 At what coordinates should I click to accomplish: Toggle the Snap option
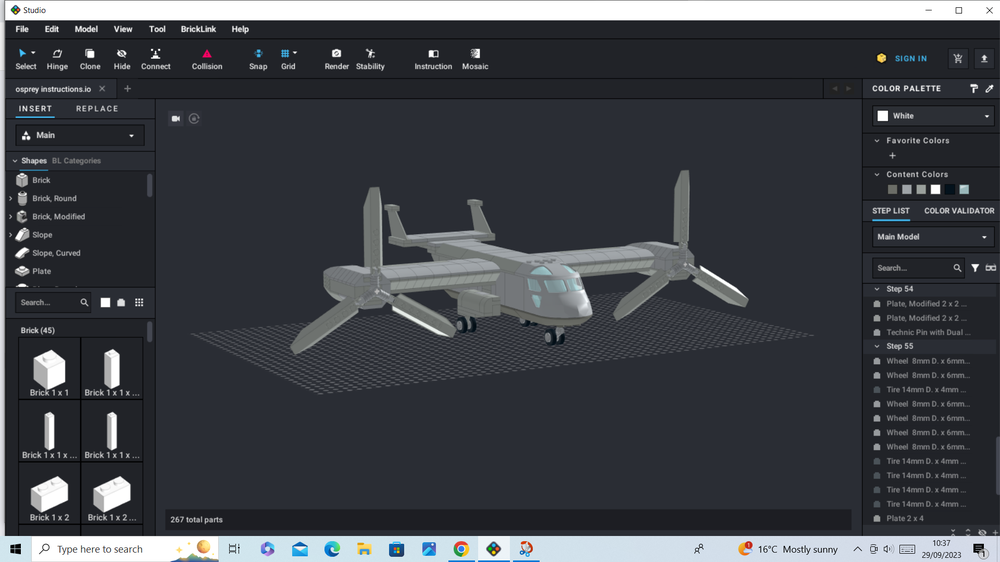pyautogui.click(x=258, y=59)
